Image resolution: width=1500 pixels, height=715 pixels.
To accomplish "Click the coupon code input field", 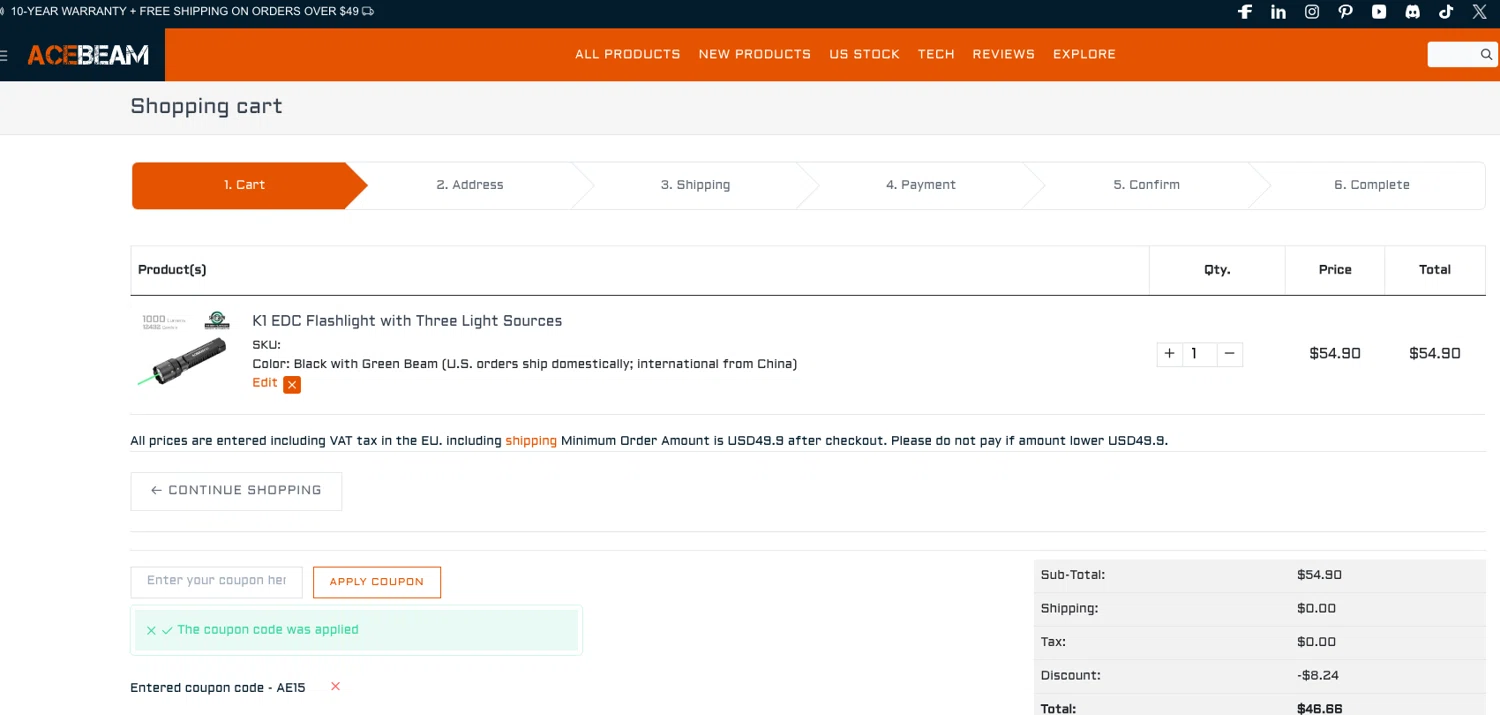I will [x=216, y=581].
